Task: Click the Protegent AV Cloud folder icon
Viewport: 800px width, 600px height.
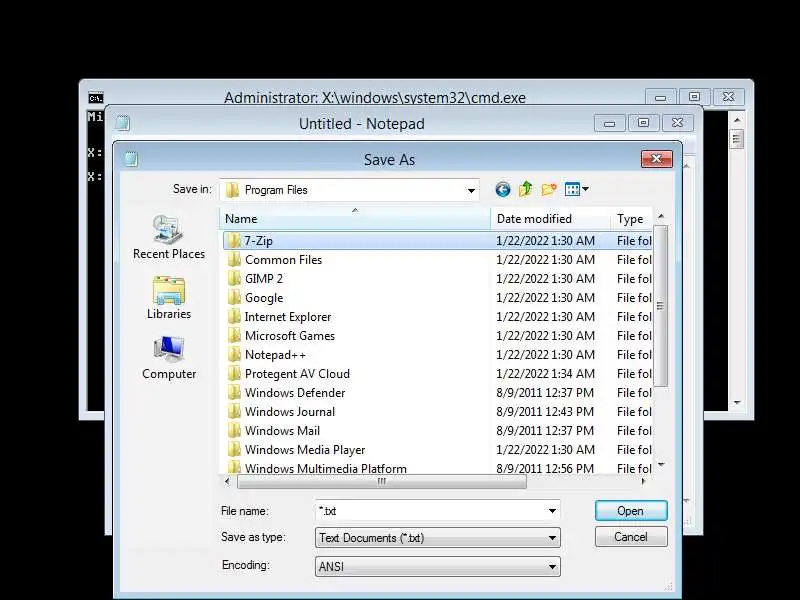Action: (234, 374)
